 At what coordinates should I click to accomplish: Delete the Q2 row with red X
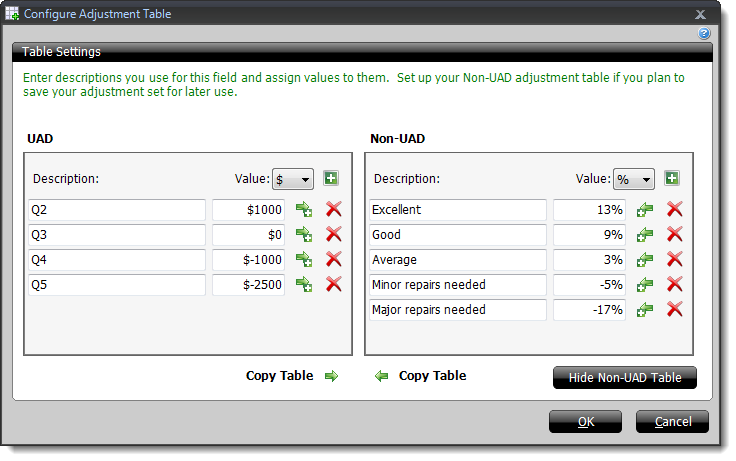[334, 210]
